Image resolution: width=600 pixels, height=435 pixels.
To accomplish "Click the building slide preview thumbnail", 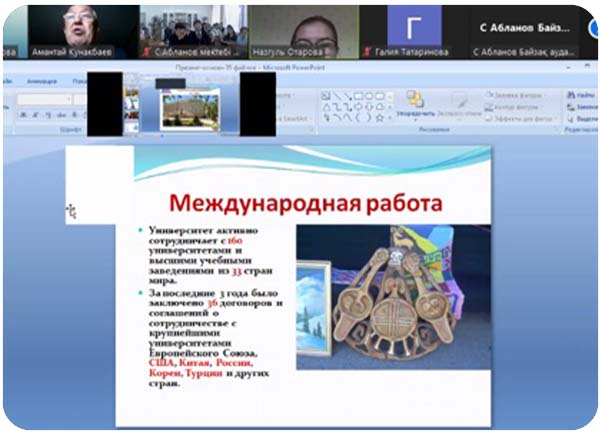I will pyautogui.click(x=191, y=110).
